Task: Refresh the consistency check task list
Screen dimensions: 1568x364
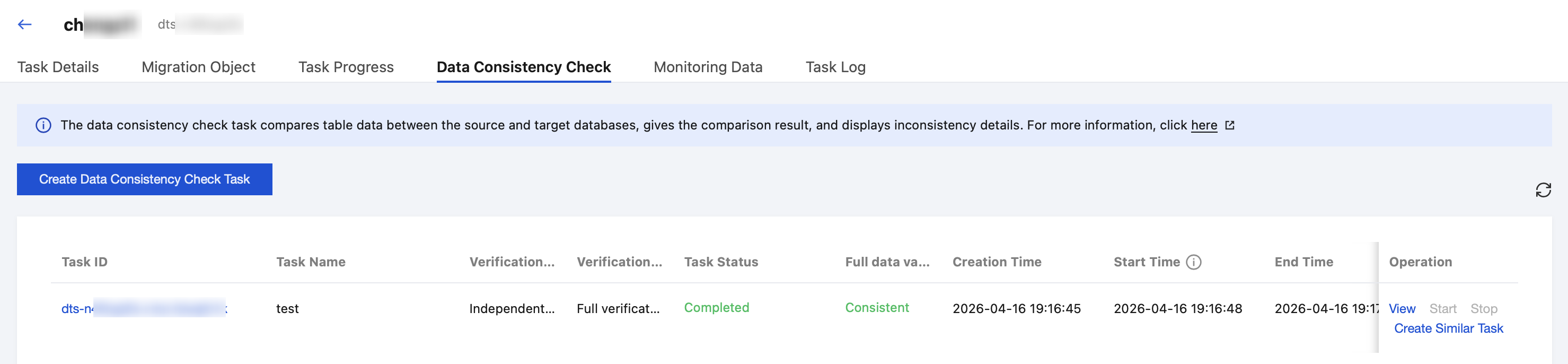Action: pyautogui.click(x=1543, y=190)
